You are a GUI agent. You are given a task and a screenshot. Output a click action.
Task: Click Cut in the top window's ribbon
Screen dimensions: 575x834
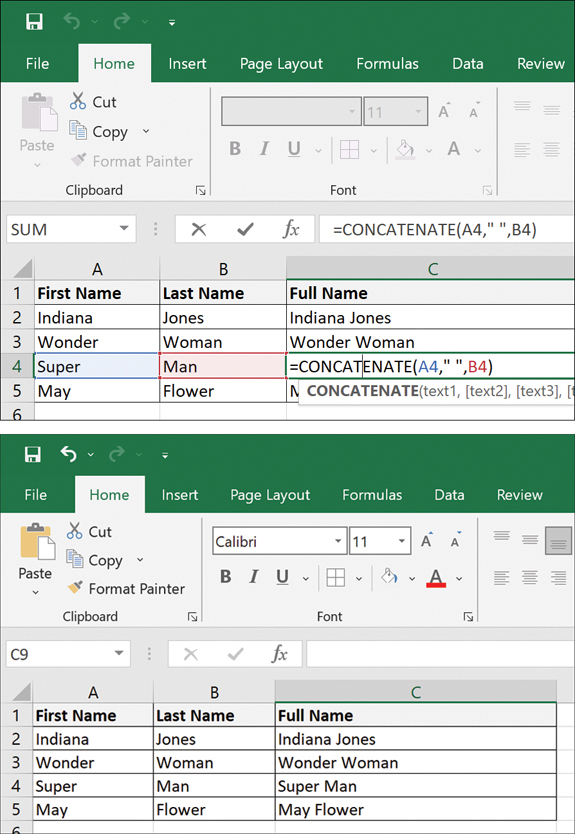pyautogui.click(x=93, y=102)
